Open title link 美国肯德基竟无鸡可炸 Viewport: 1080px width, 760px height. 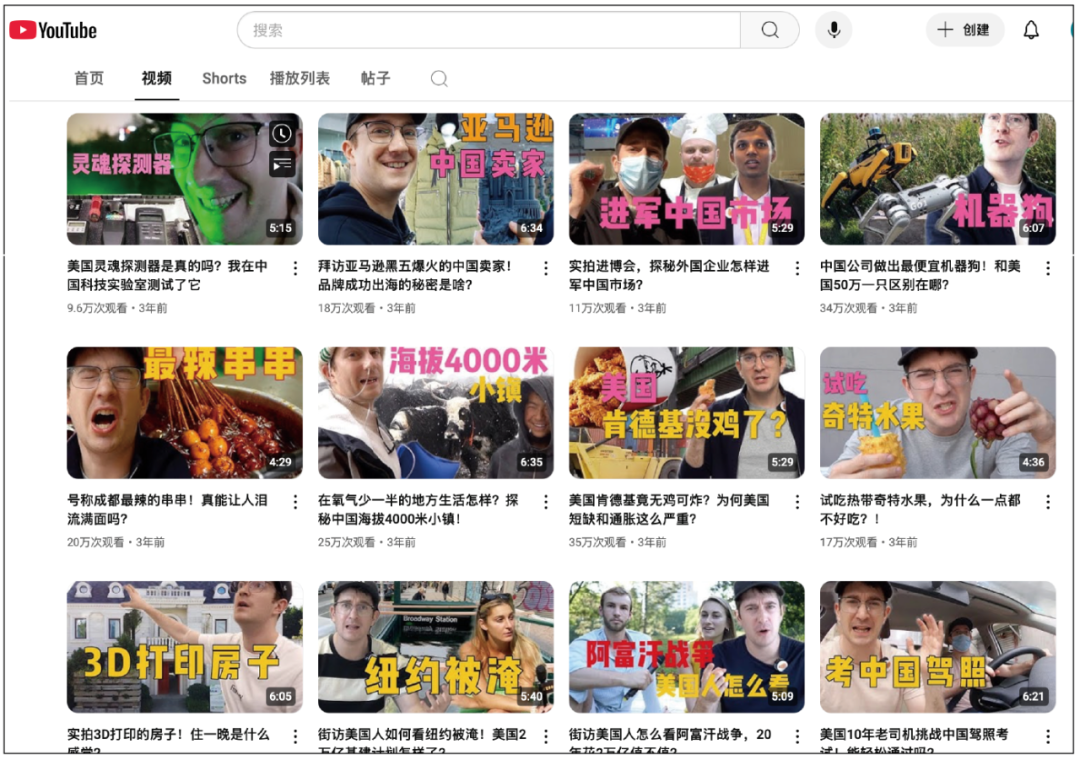pos(669,510)
